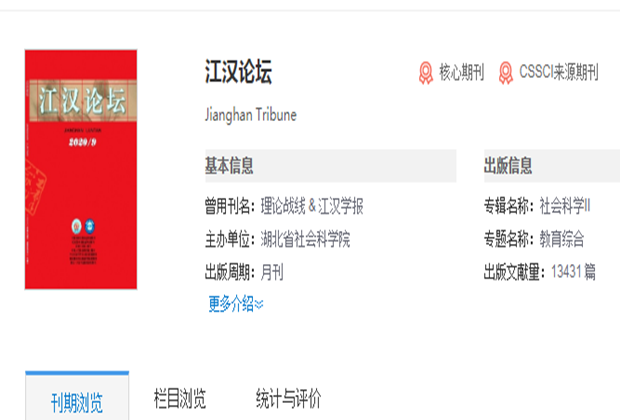Click the Jianghan Tribune English subtitle
This screenshot has width=620, height=420.
250,115
